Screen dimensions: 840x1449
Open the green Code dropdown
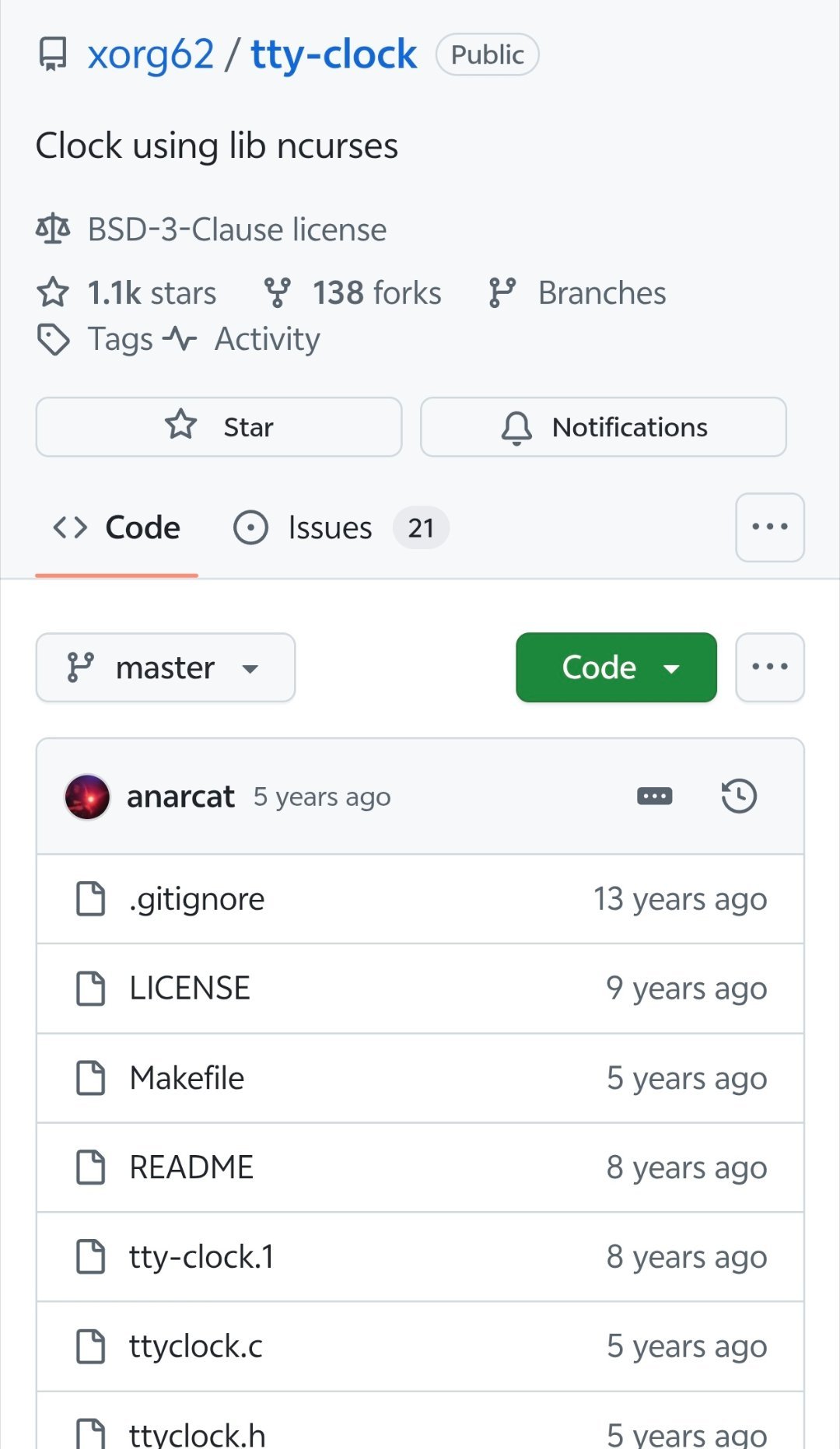616,667
